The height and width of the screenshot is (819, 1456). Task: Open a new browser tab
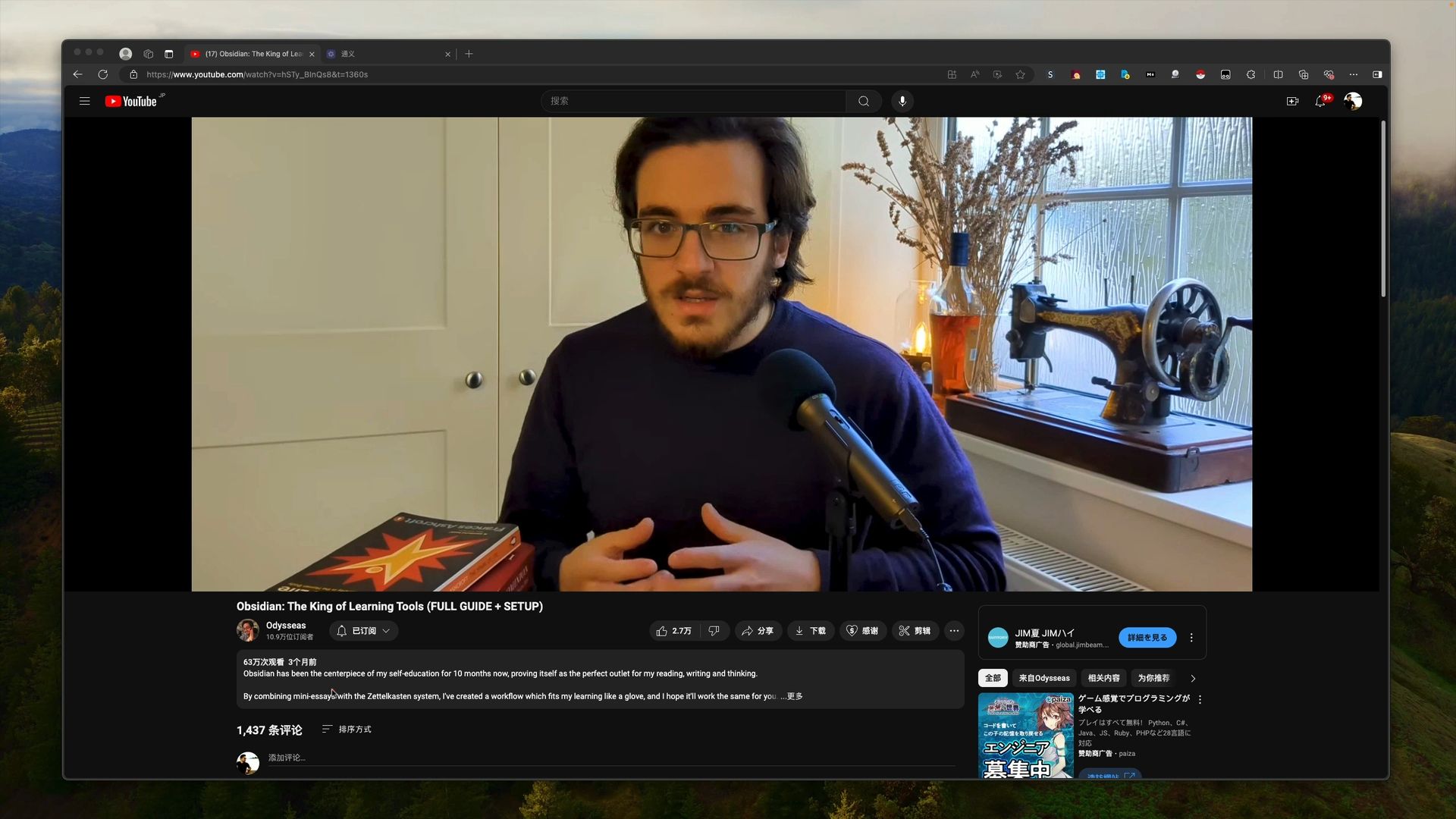tap(469, 54)
